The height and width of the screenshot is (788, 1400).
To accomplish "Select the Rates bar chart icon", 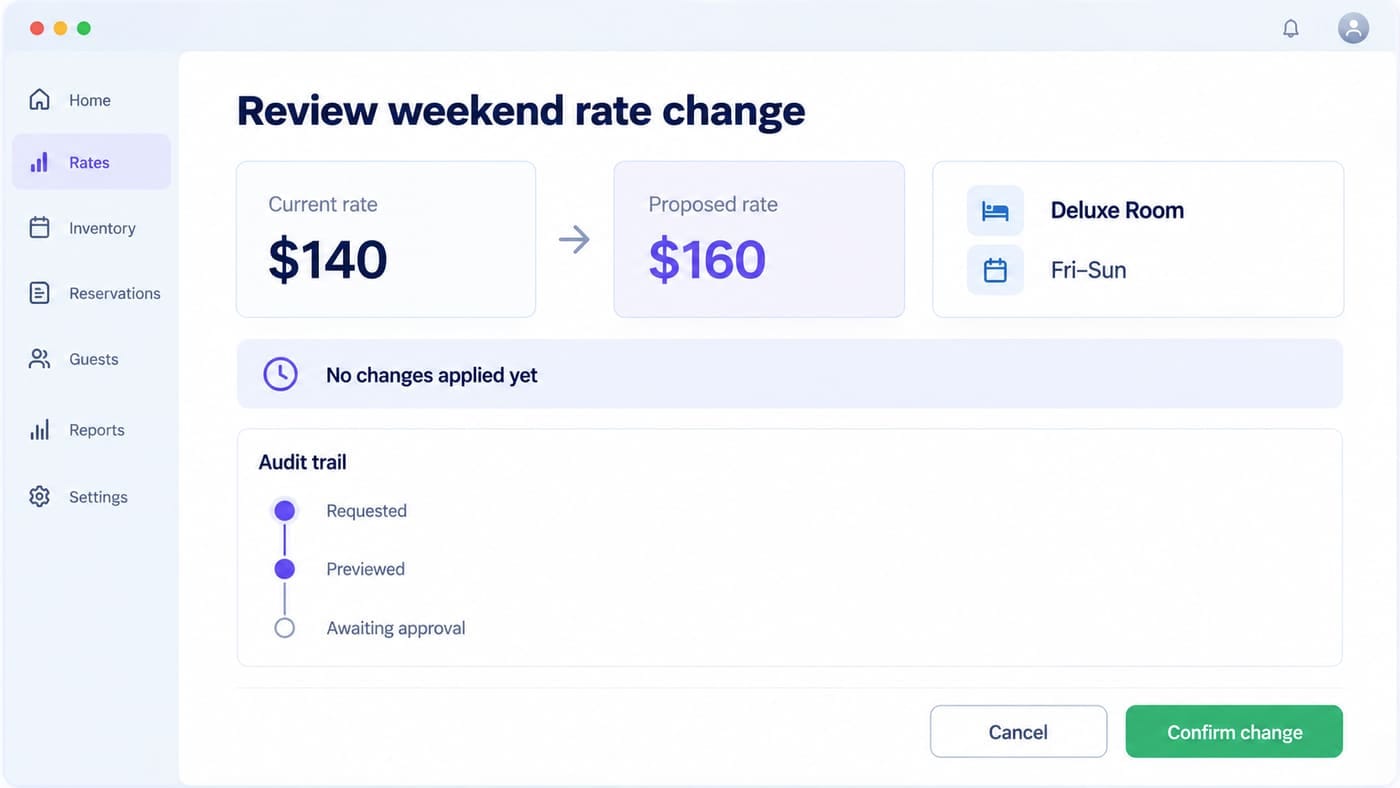I will pos(39,162).
